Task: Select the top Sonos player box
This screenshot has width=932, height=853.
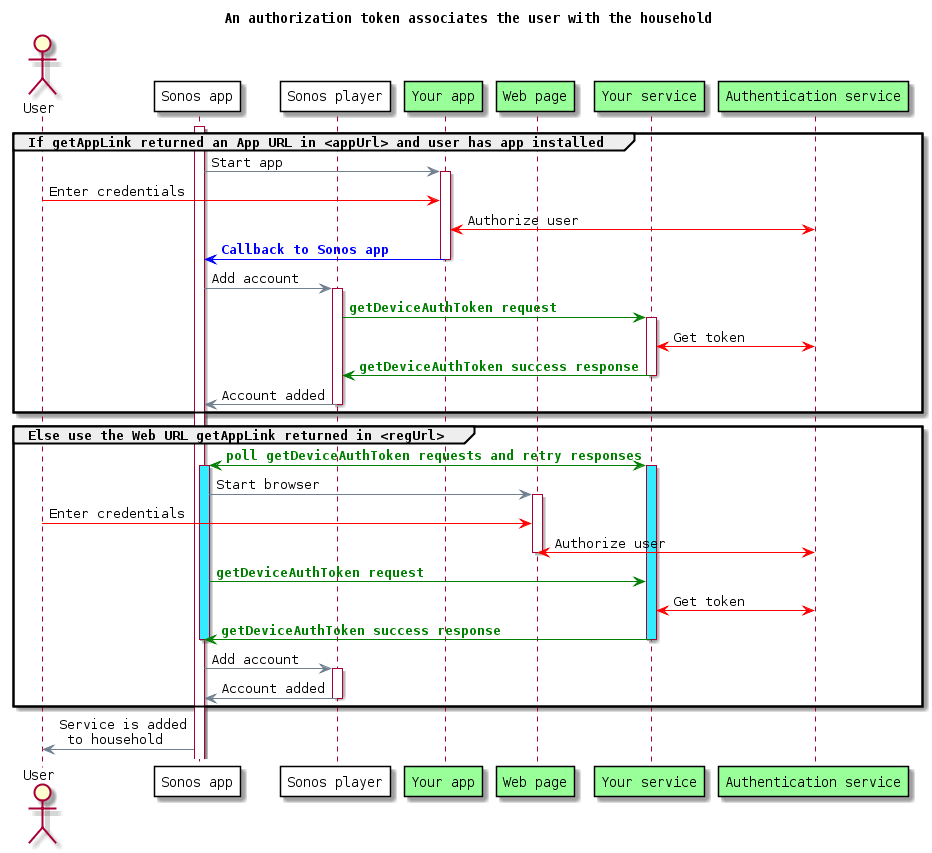Action: (335, 96)
